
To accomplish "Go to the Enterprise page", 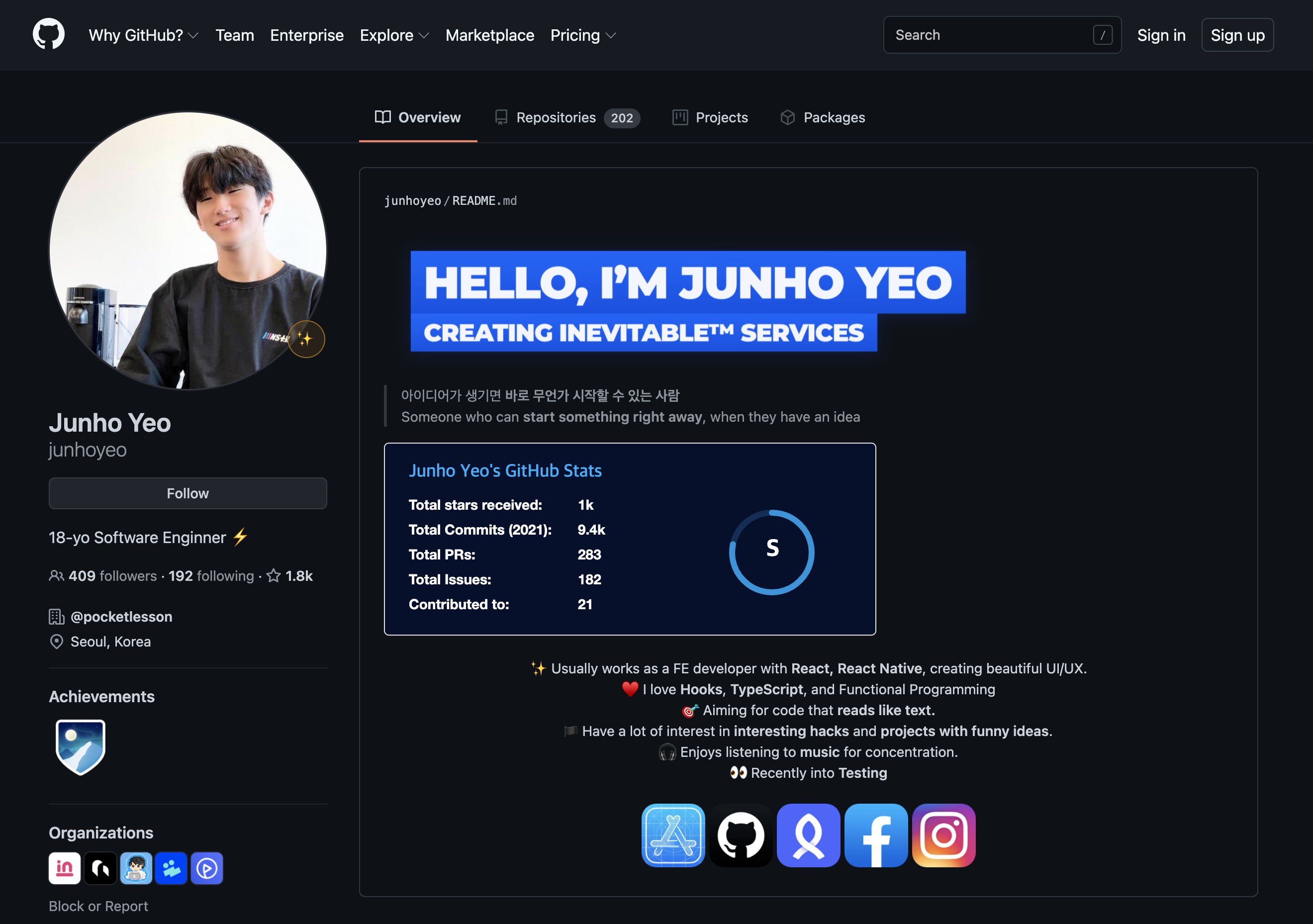I will (306, 35).
